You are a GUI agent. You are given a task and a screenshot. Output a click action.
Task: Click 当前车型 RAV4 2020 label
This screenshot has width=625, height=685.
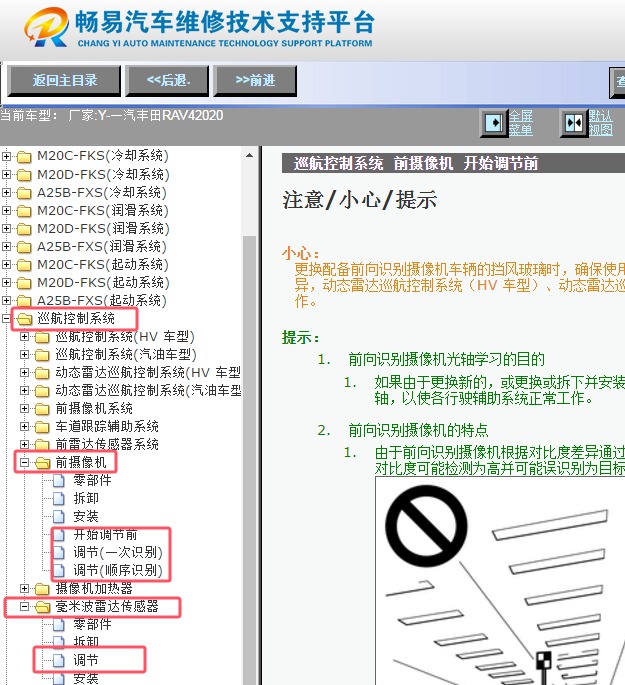tap(112, 115)
